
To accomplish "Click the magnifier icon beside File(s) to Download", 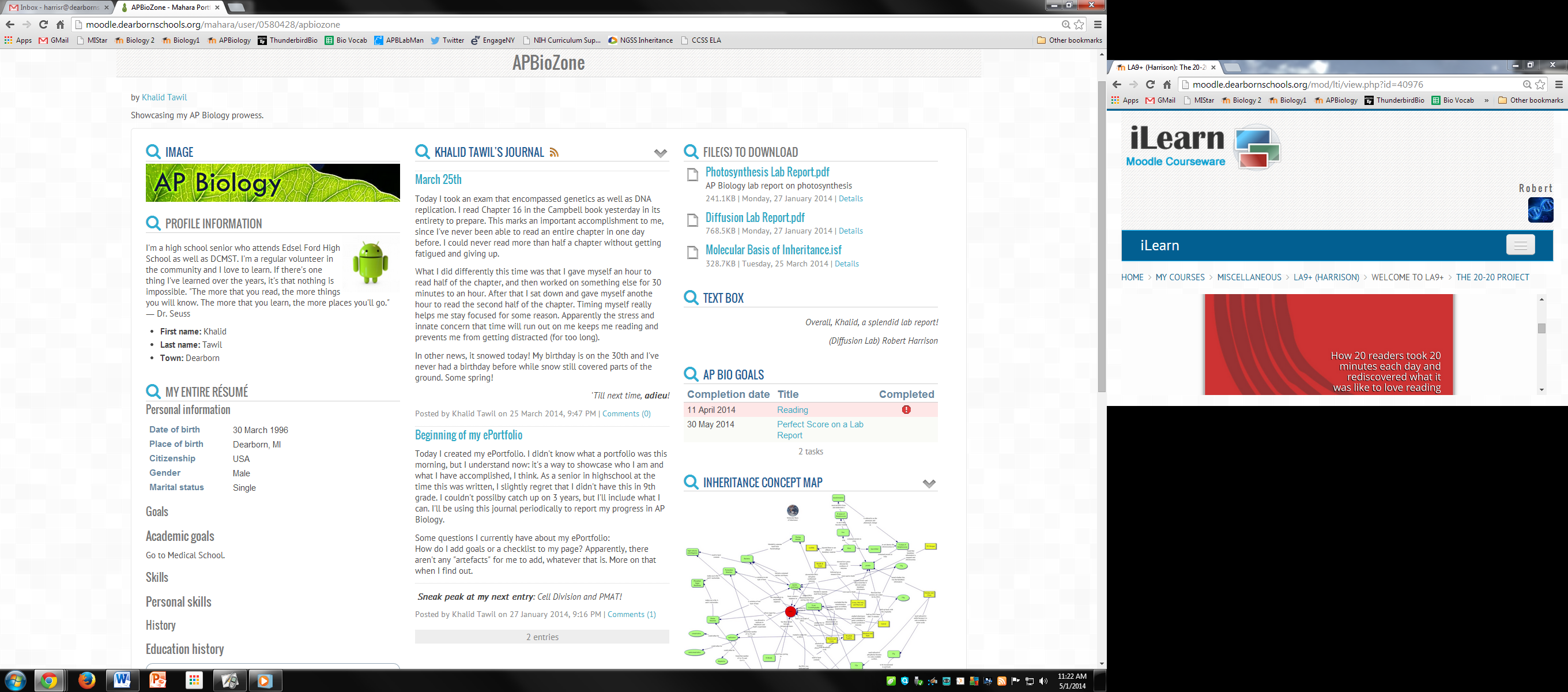I will pos(691,152).
